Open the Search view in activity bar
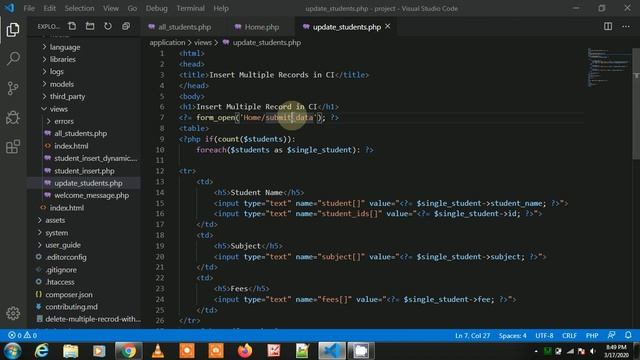 (x=13, y=59)
